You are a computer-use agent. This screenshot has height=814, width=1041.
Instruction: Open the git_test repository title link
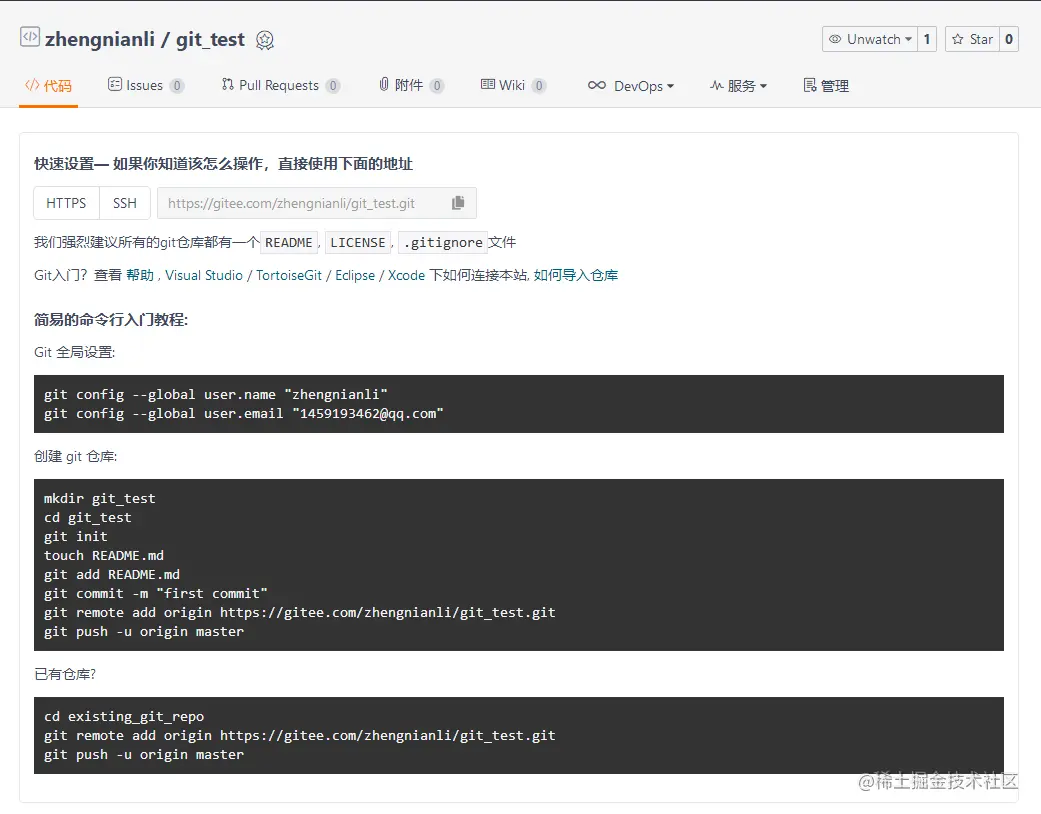tap(210, 40)
